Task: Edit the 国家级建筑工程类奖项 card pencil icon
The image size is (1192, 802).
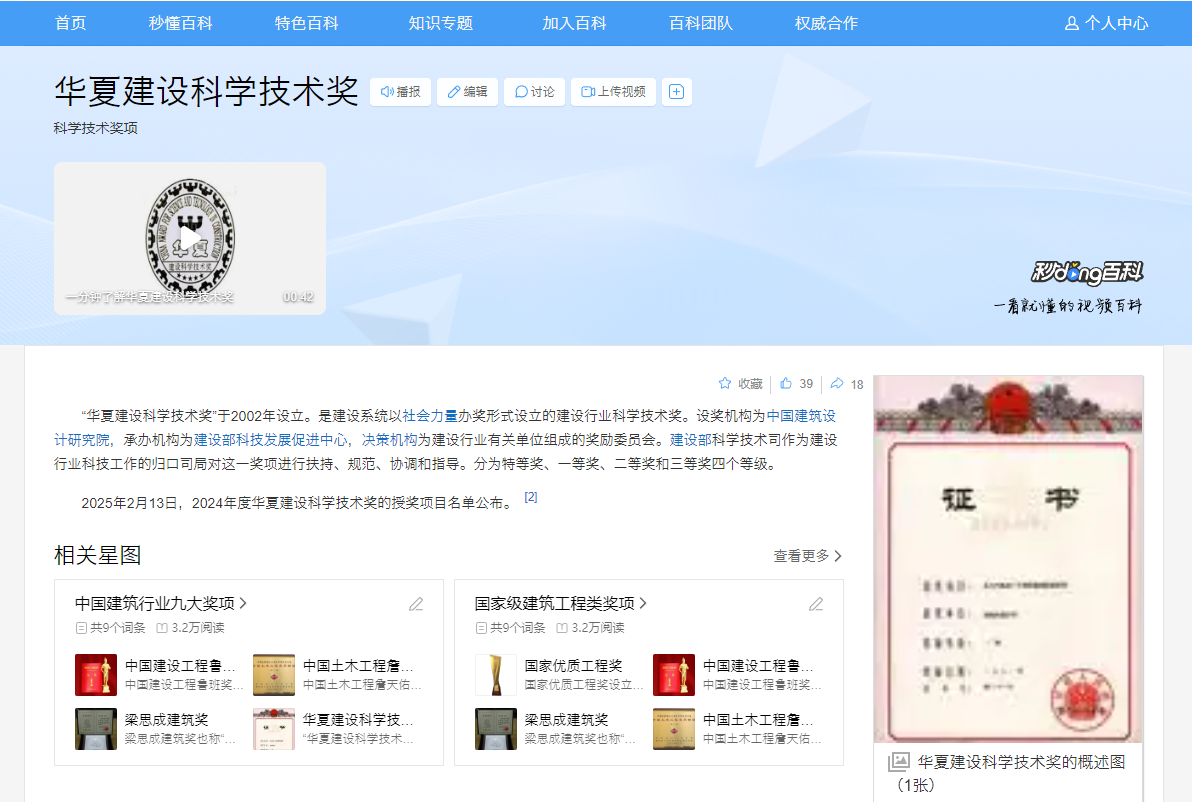Action: 816,604
